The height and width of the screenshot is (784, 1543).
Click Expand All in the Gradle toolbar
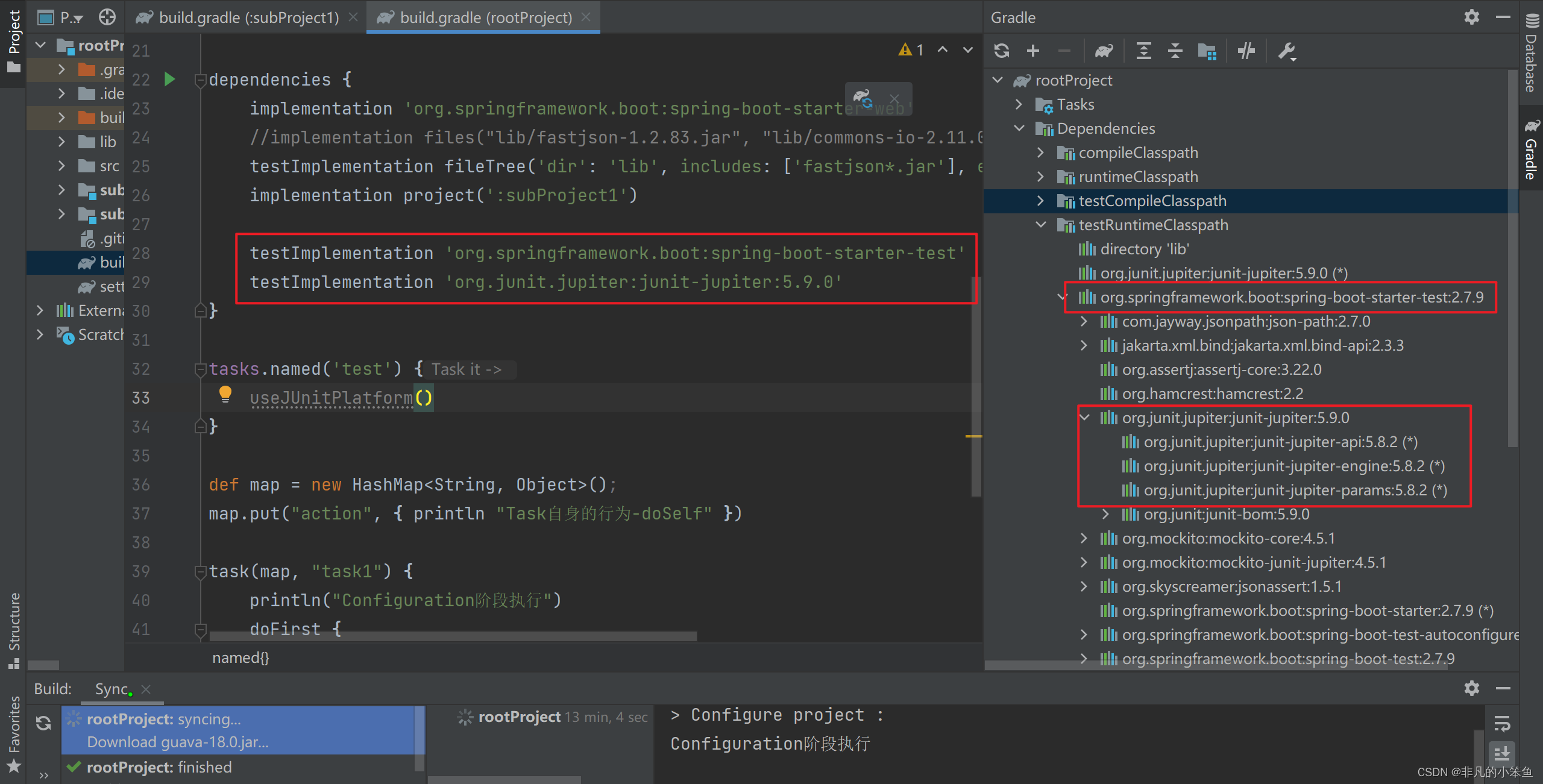(x=1143, y=51)
